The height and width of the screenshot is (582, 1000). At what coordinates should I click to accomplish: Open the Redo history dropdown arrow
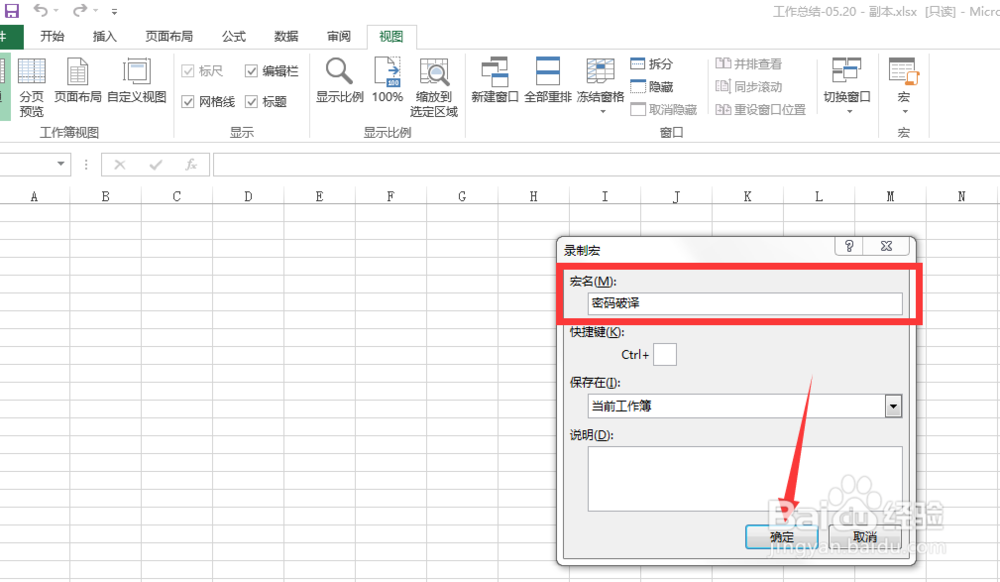tap(95, 11)
